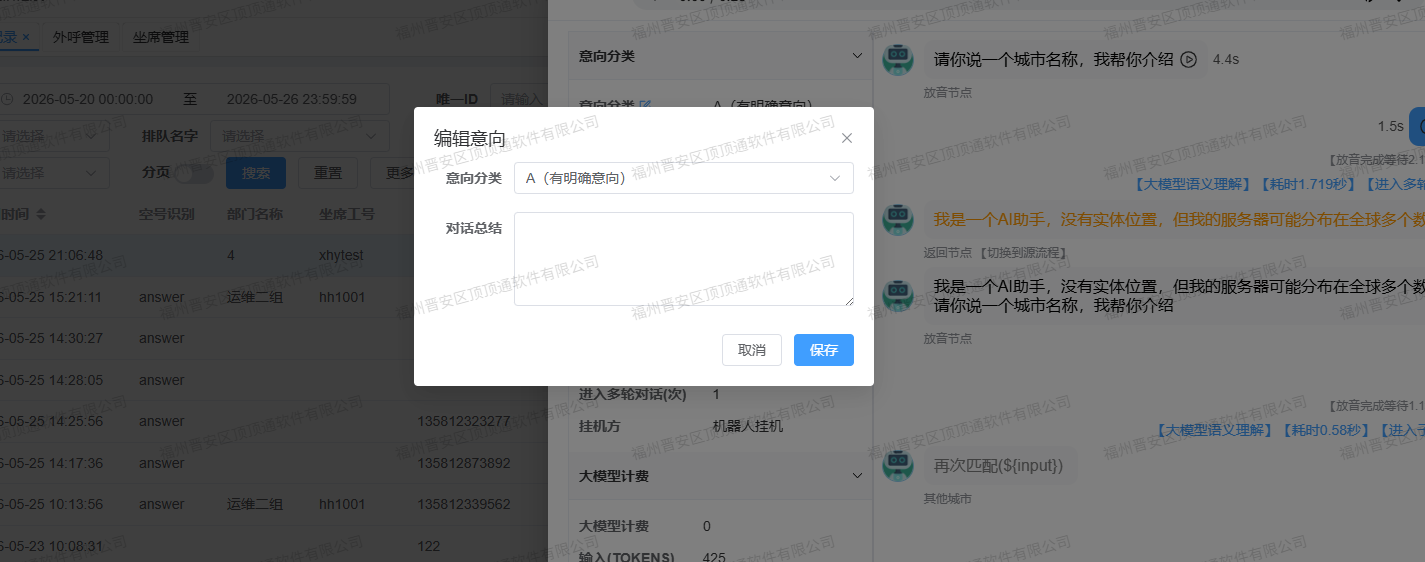Image resolution: width=1425 pixels, height=562 pixels.
Task: Click the 运维二组 cell in the 10:13:56 row
Action: pyautogui.click(x=255, y=504)
